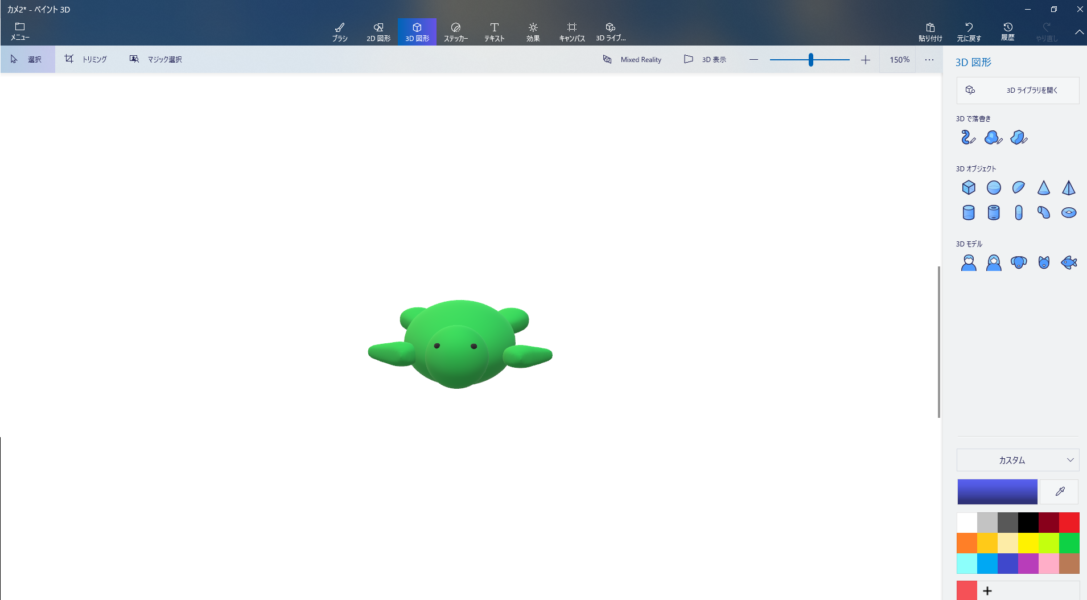This screenshot has width=1087, height=600.
Task: Open the 3D ライブラリ tab in top toolbar
Action: pos(611,32)
